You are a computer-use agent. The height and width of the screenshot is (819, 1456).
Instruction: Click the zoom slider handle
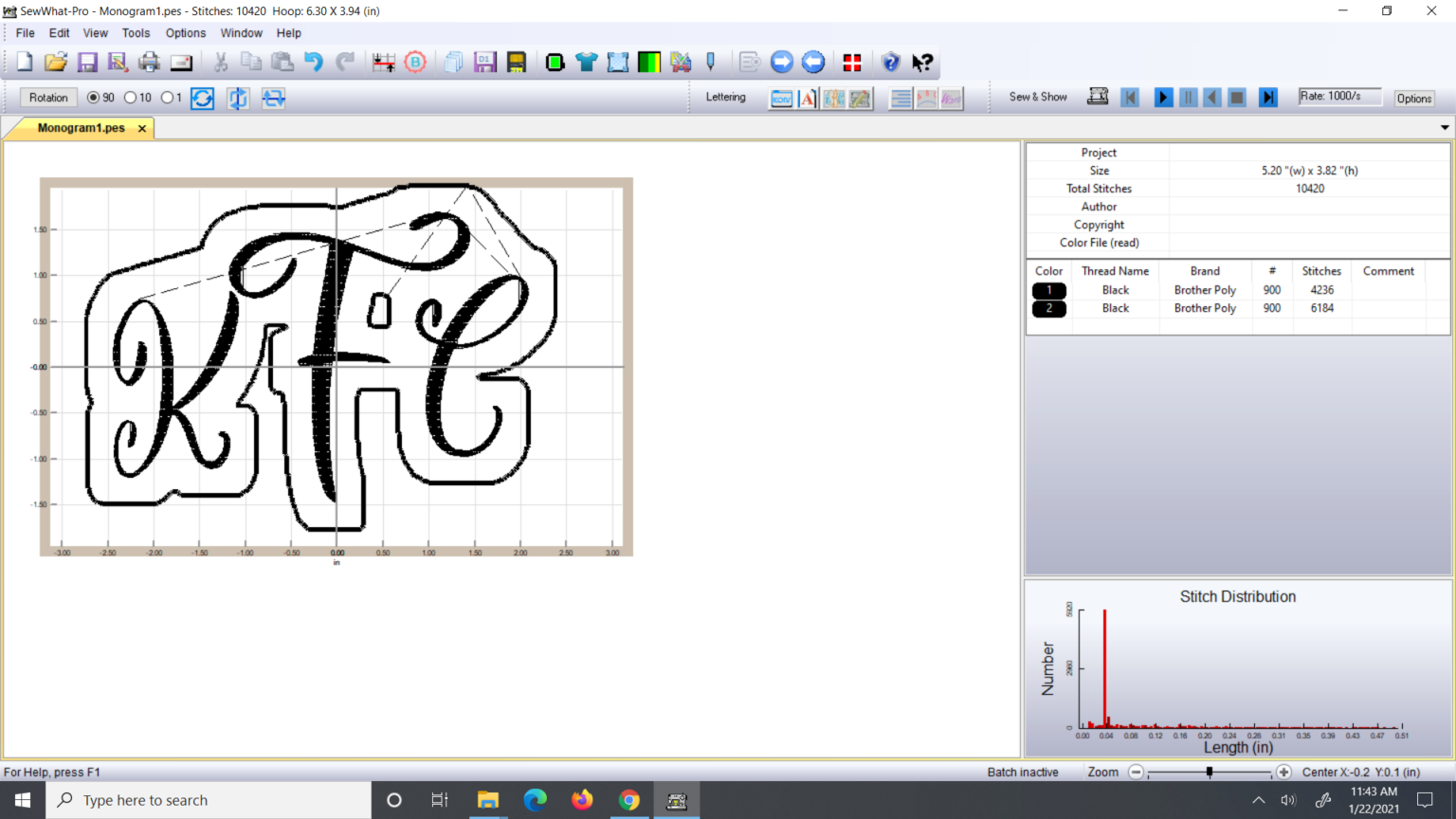click(x=1210, y=773)
